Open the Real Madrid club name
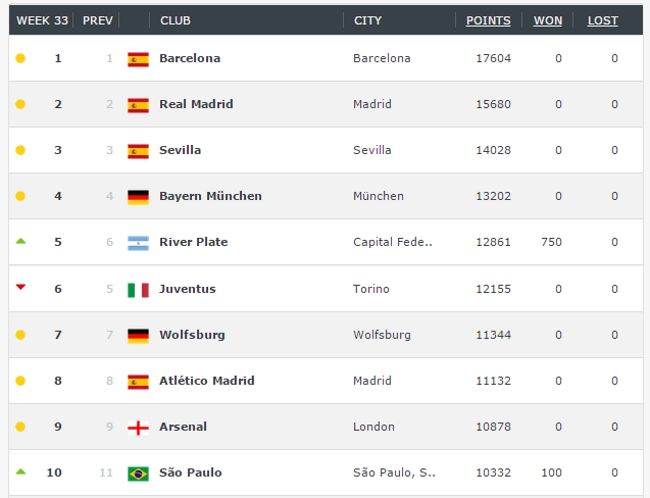The width and height of the screenshot is (650, 498). tap(196, 104)
